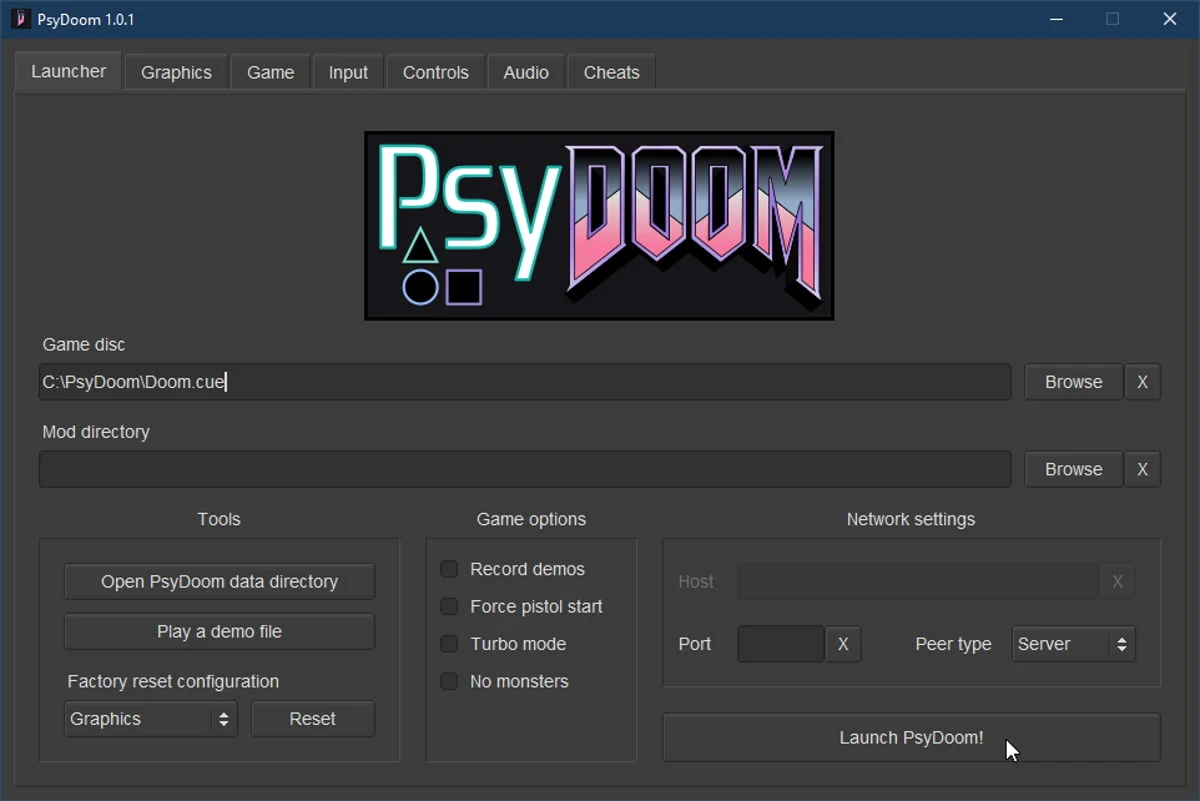Clear the Mod directory with X
Image resolution: width=1200 pixels, height=801 pixels.
(x=1142, y=469)
